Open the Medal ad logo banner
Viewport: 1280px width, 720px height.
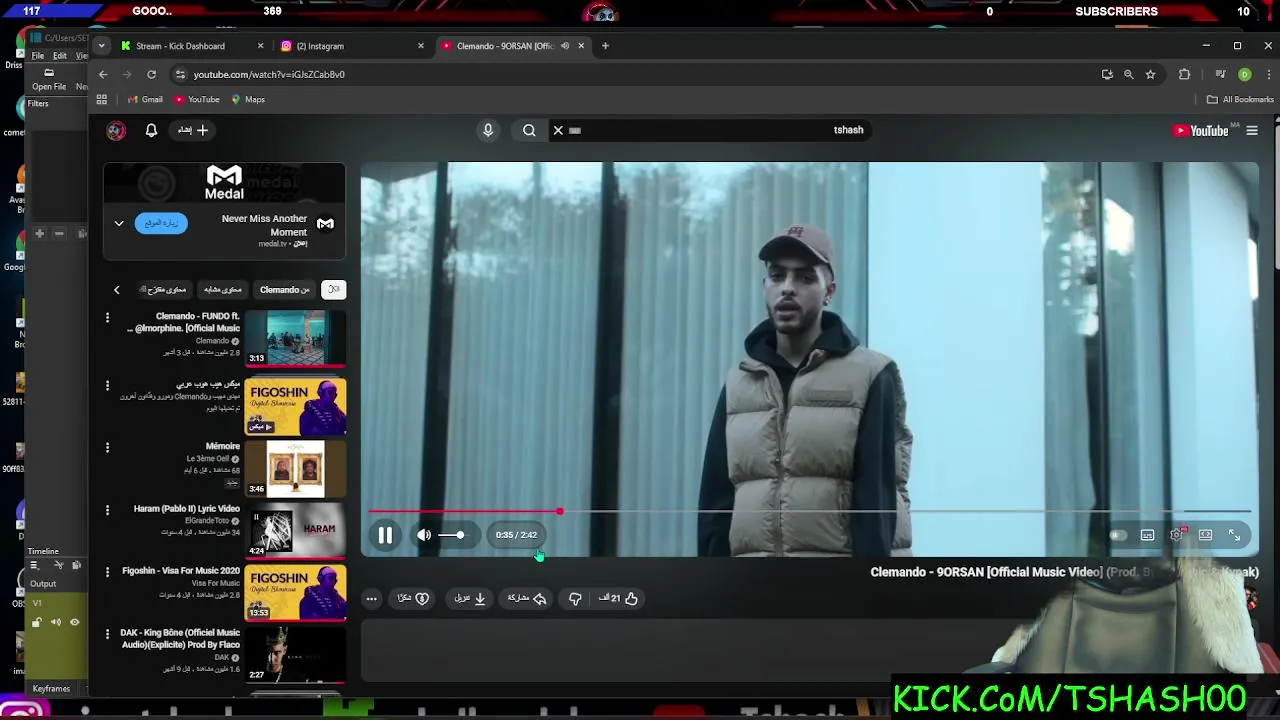224,183
